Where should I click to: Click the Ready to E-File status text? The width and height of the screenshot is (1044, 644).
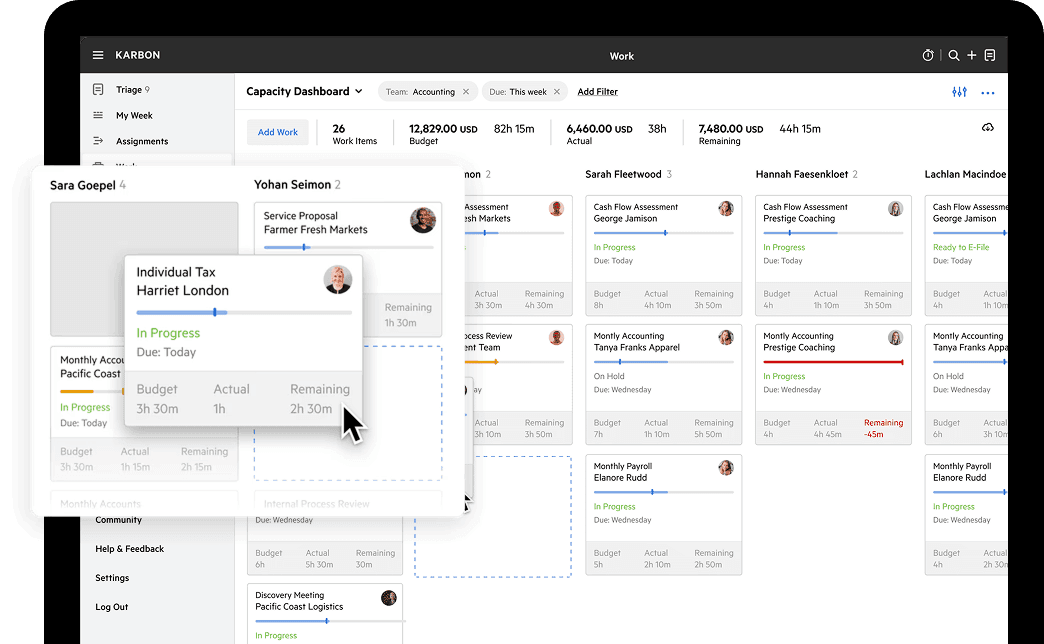click(961, 247)
